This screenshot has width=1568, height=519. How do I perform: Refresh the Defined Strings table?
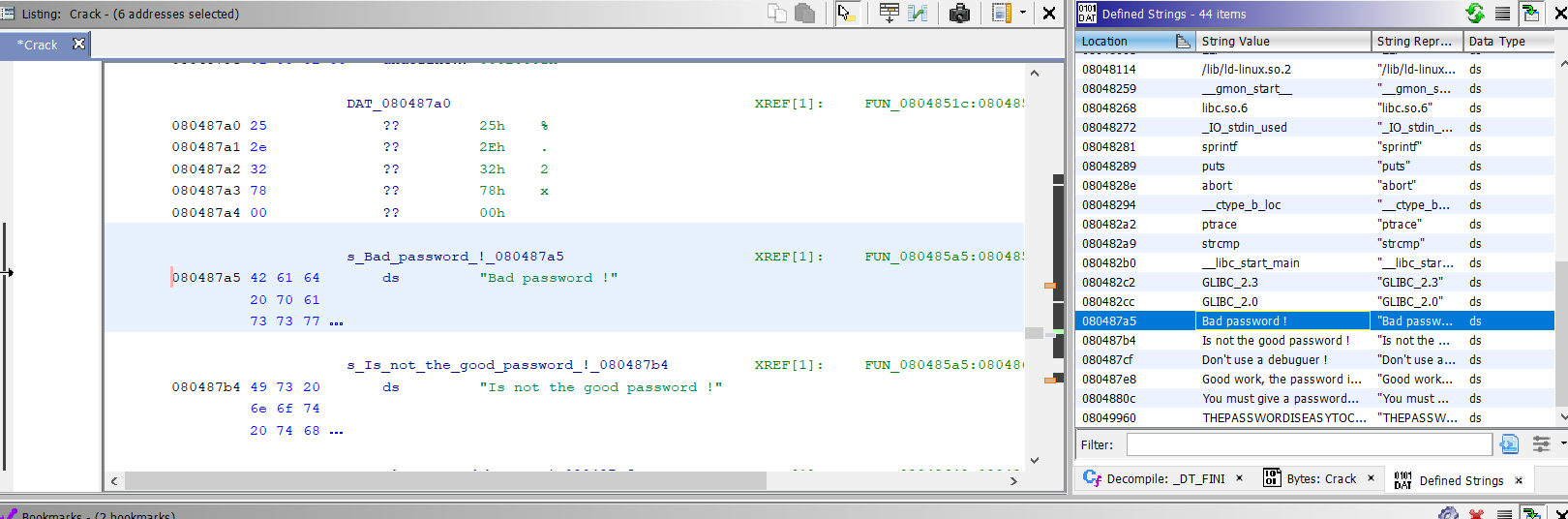coord(1474,14)
